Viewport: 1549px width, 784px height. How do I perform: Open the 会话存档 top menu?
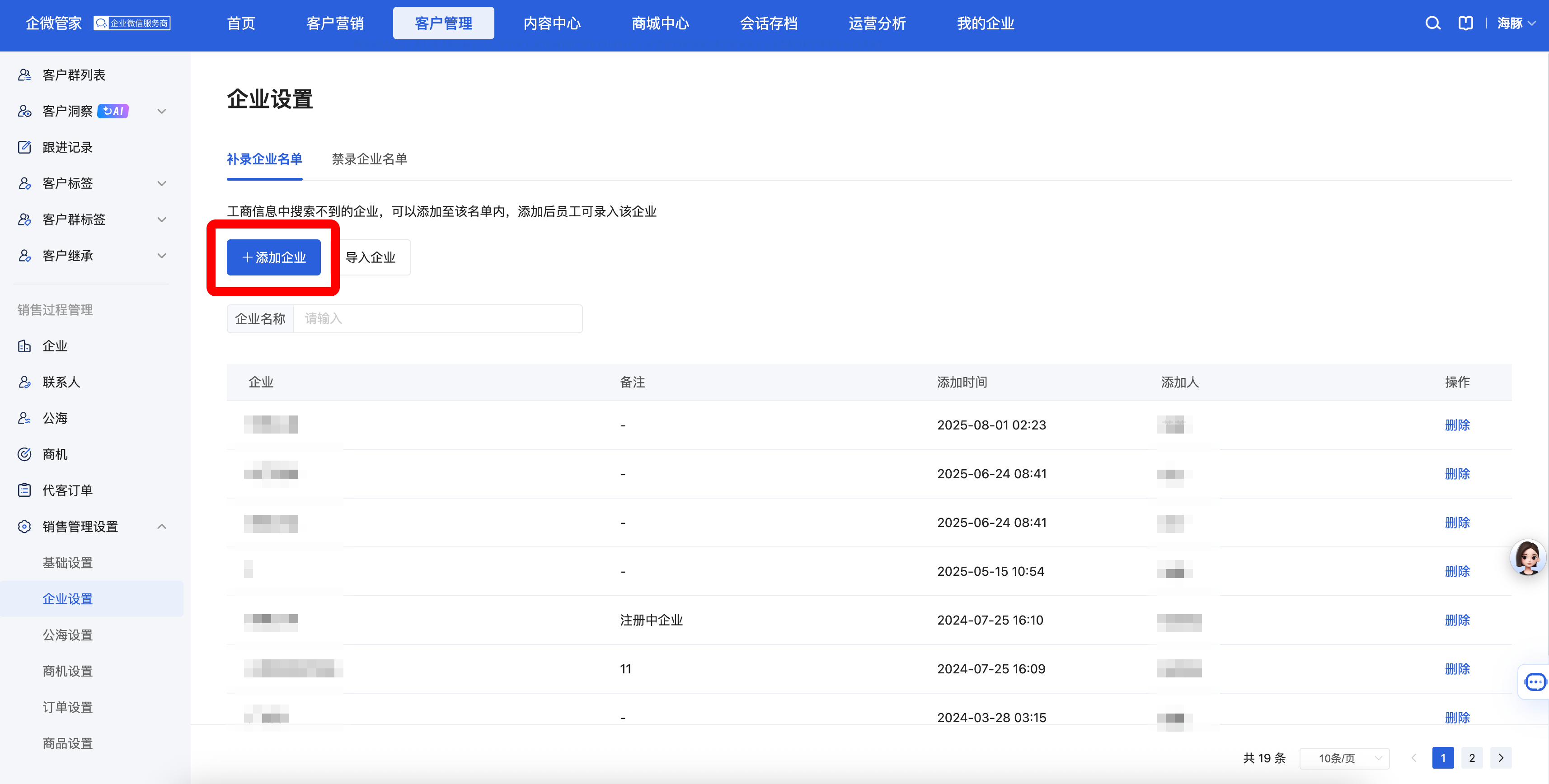click(769, 23)
